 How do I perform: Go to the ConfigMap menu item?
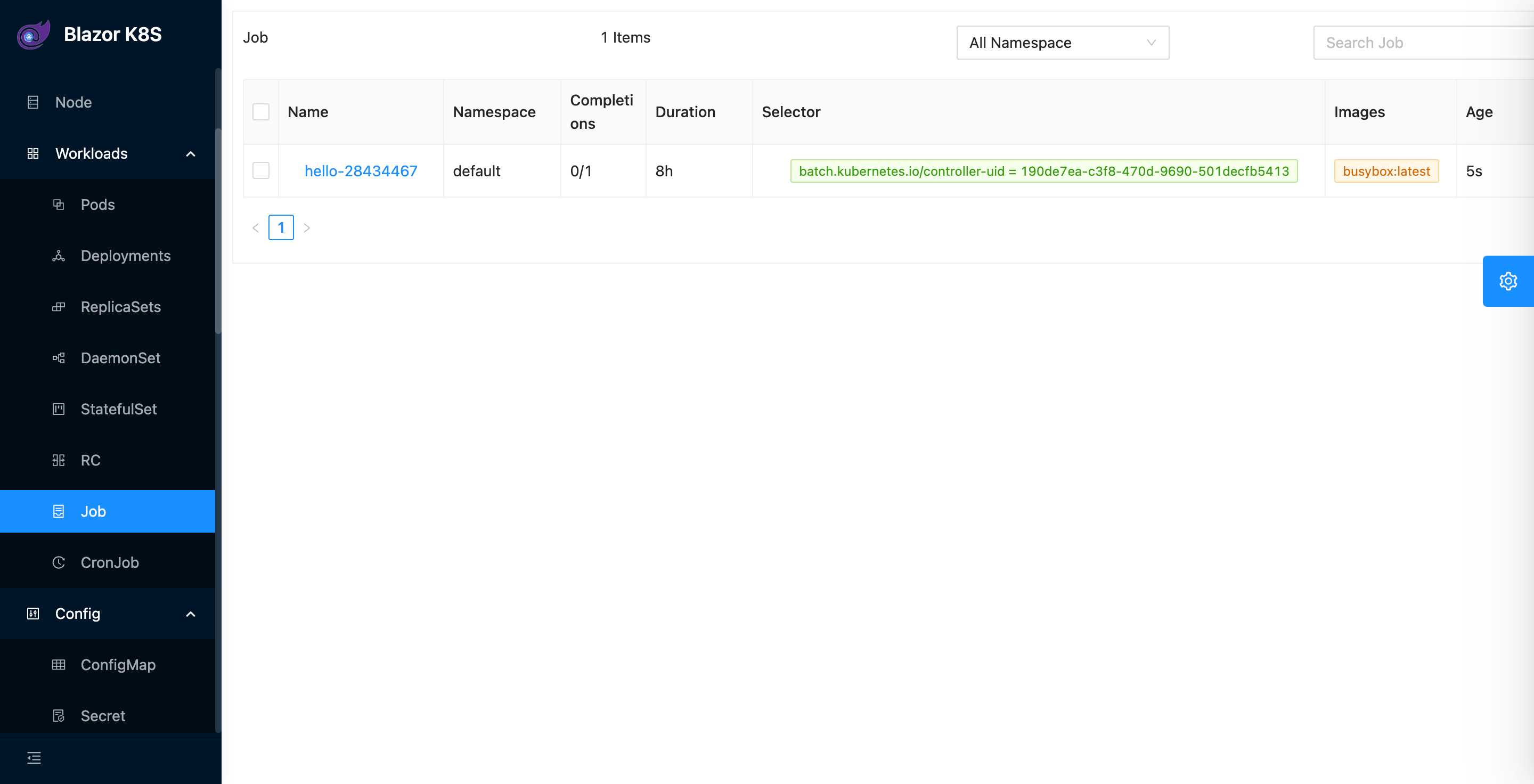[118, 665]
